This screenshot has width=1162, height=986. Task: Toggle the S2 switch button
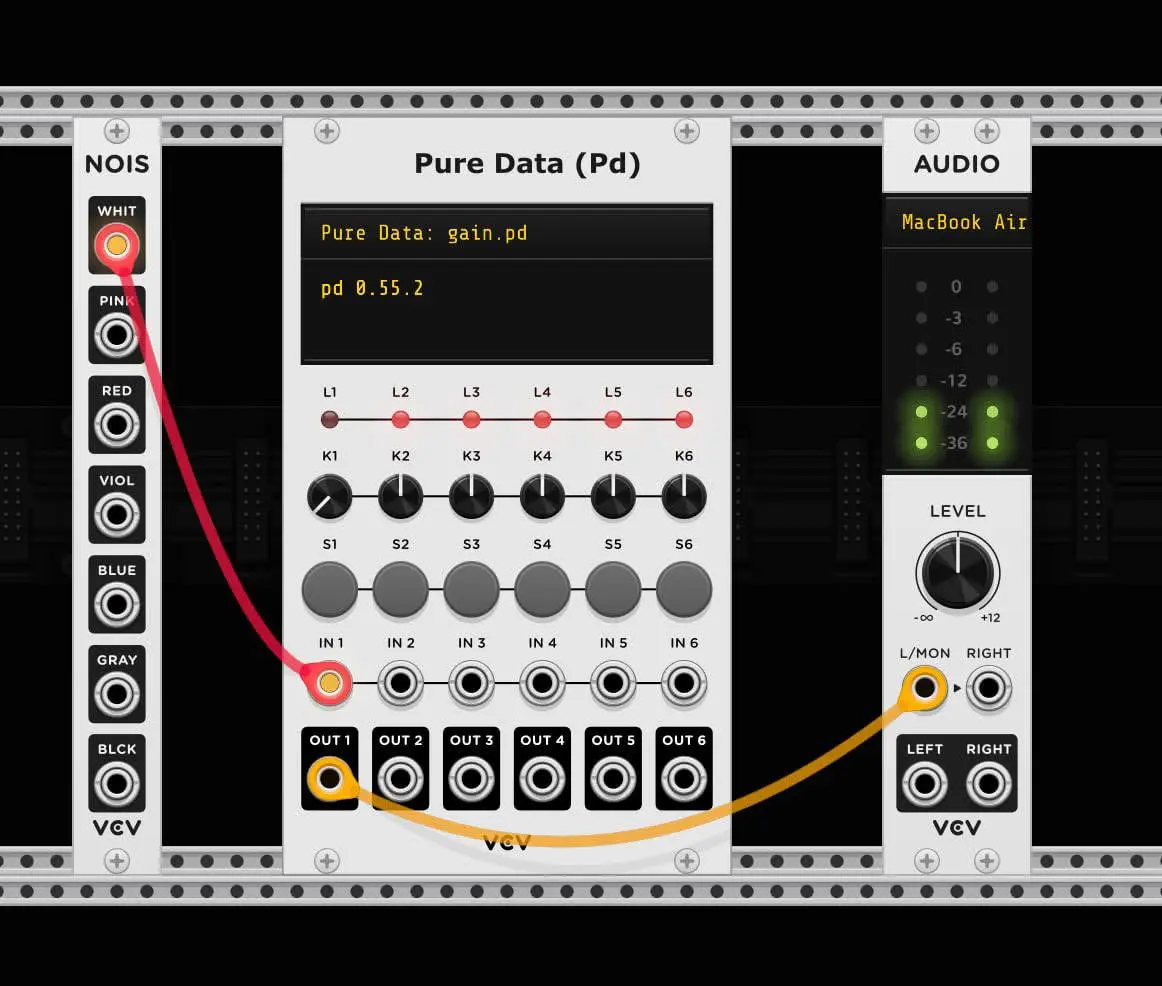[400, 590]
